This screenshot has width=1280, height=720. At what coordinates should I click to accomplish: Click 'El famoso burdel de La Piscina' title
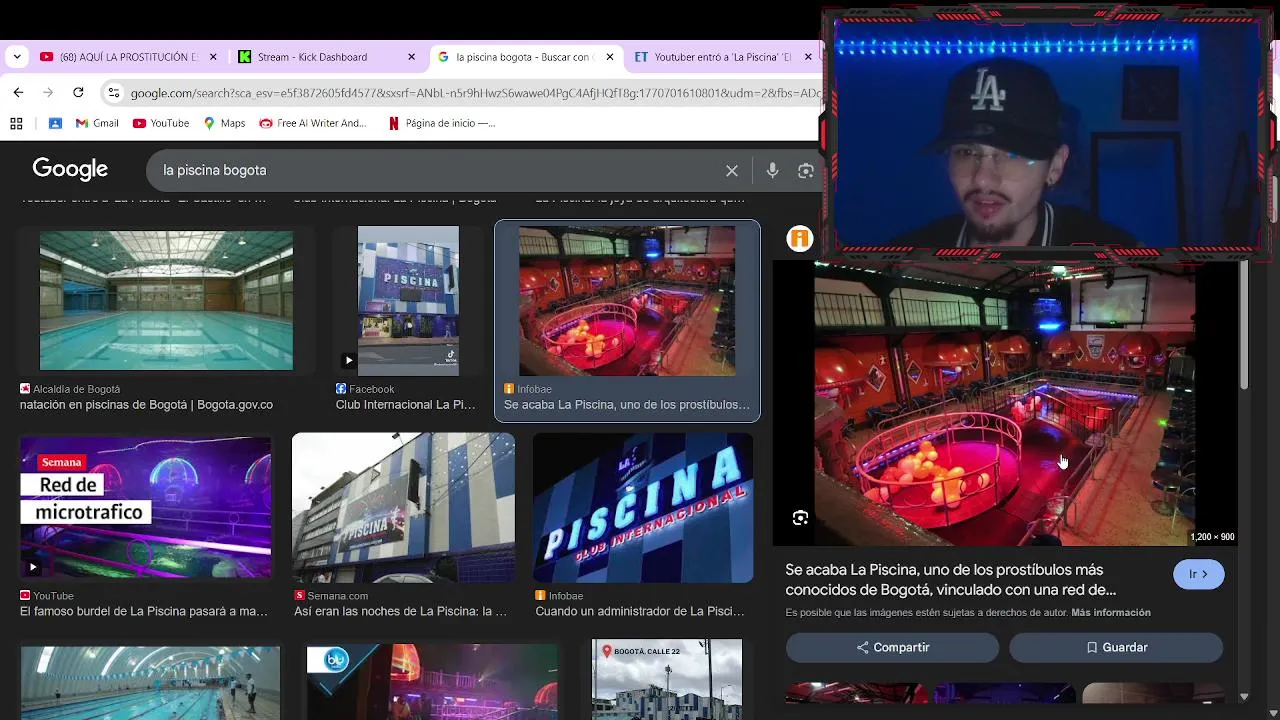[144, 611]
